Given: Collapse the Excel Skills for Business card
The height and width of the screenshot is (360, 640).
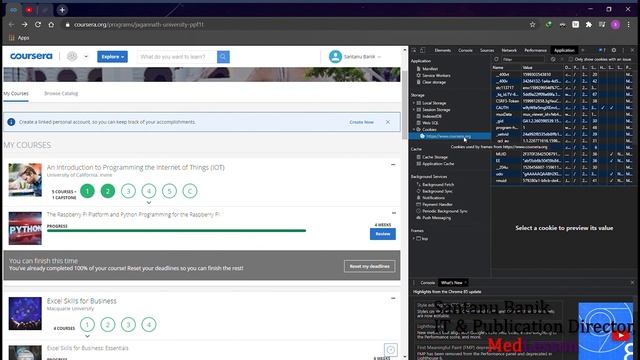Looking at the screenshot, I should tap(393, 298).
